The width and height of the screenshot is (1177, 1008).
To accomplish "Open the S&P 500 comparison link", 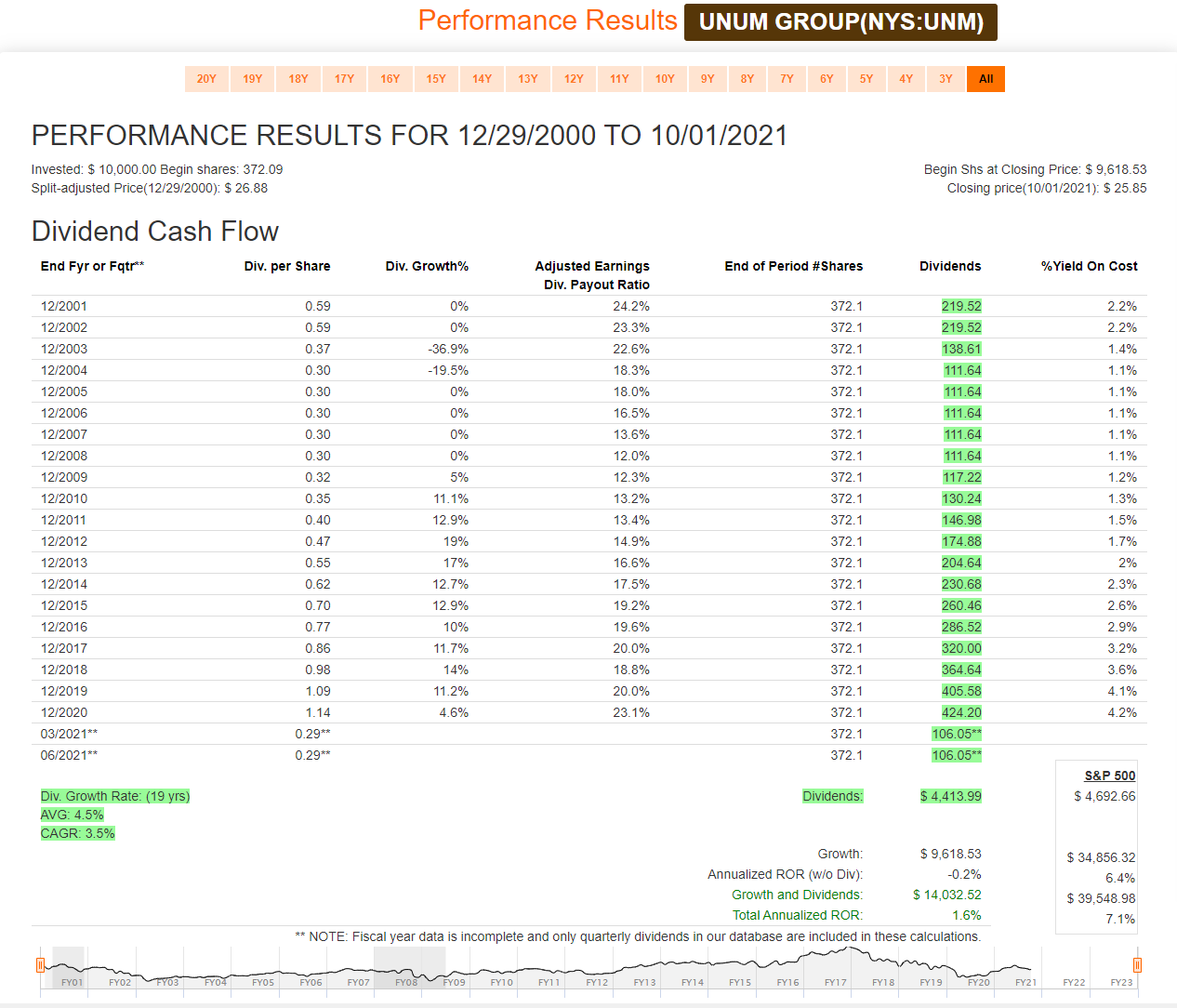I will point(1109,776).
